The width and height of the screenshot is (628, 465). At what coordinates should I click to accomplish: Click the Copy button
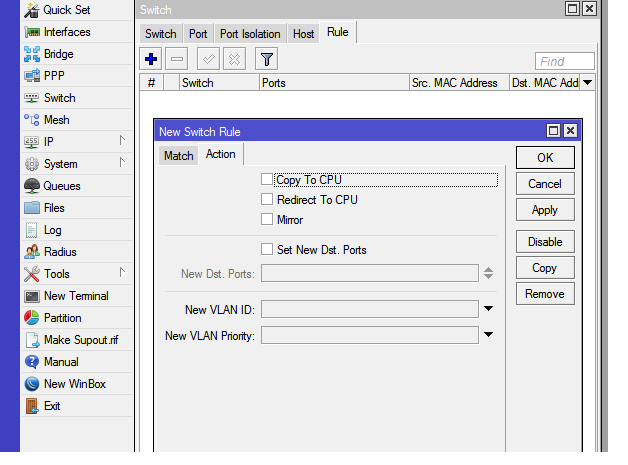click(545, 268)
